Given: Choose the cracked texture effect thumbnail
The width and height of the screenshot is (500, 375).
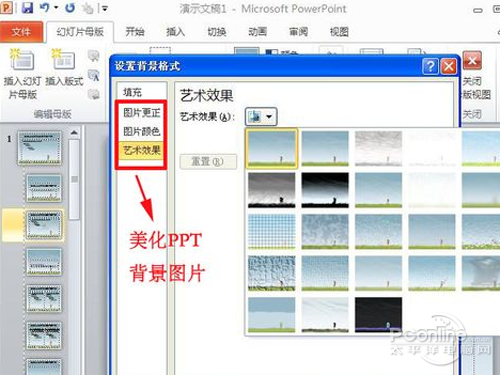Looking at the screenshot, I should (272, 273).
